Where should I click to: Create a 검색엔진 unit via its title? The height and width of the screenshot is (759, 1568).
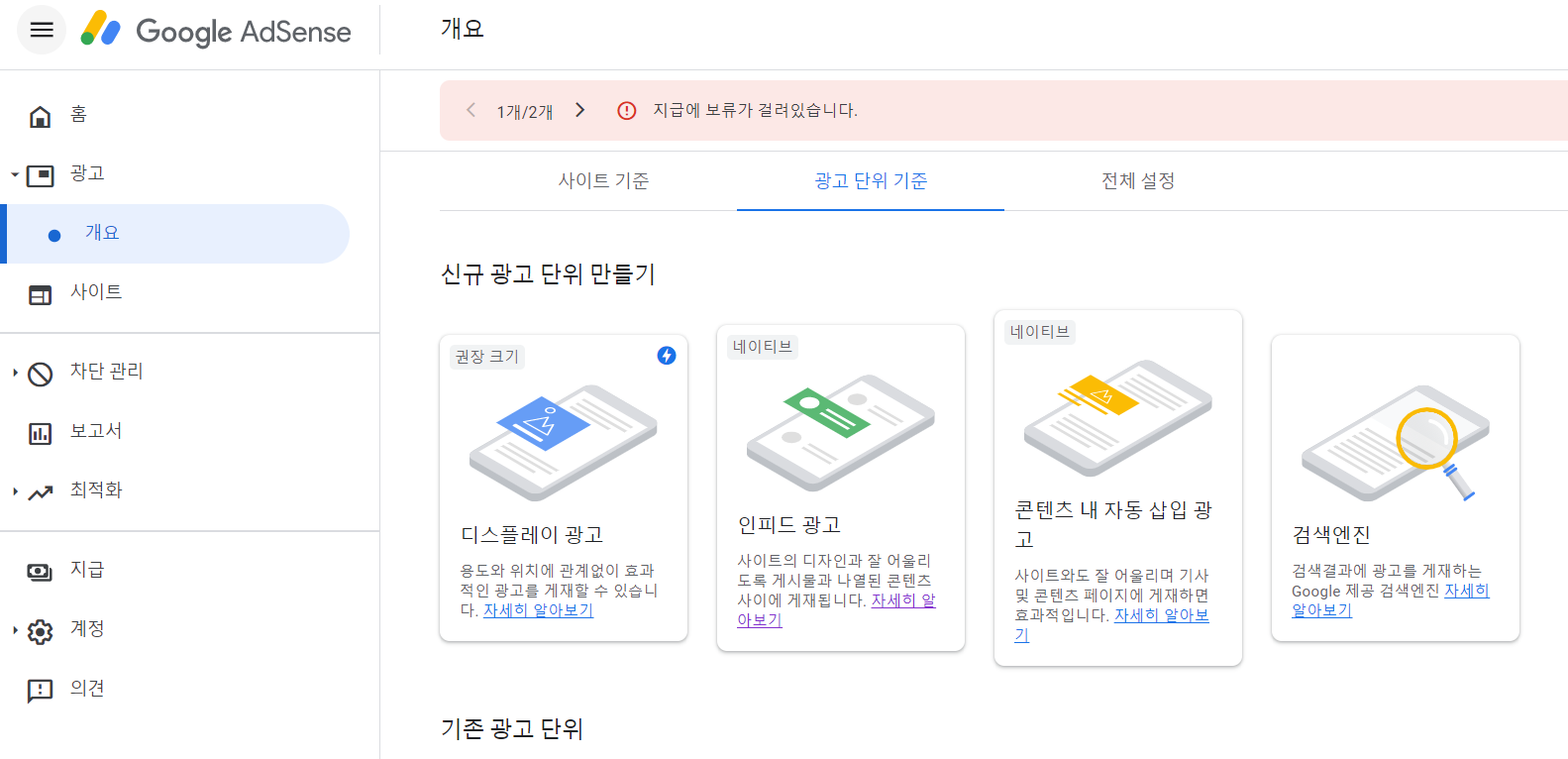click(x=1331, y=535)
